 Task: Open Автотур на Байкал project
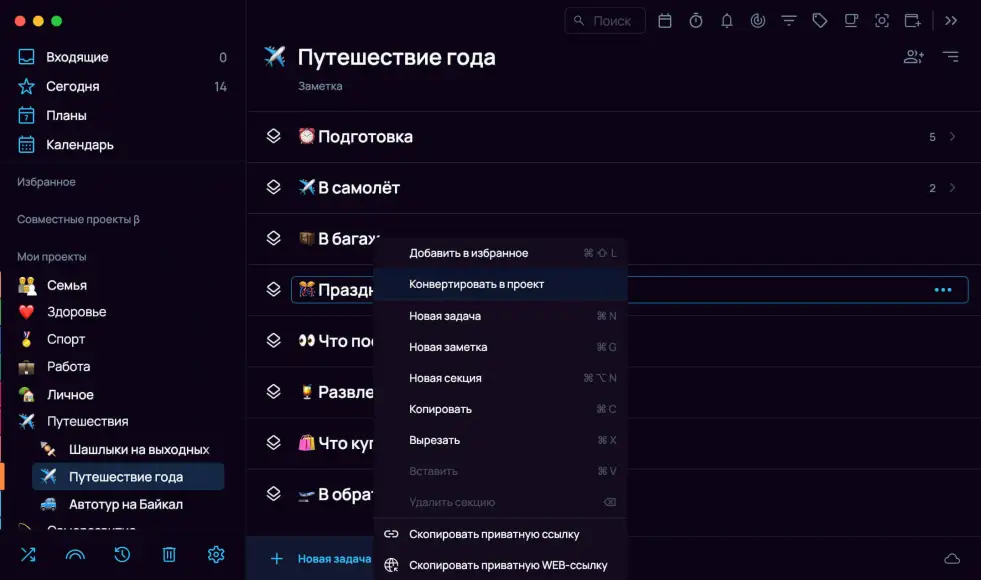(x=125, y=504)
